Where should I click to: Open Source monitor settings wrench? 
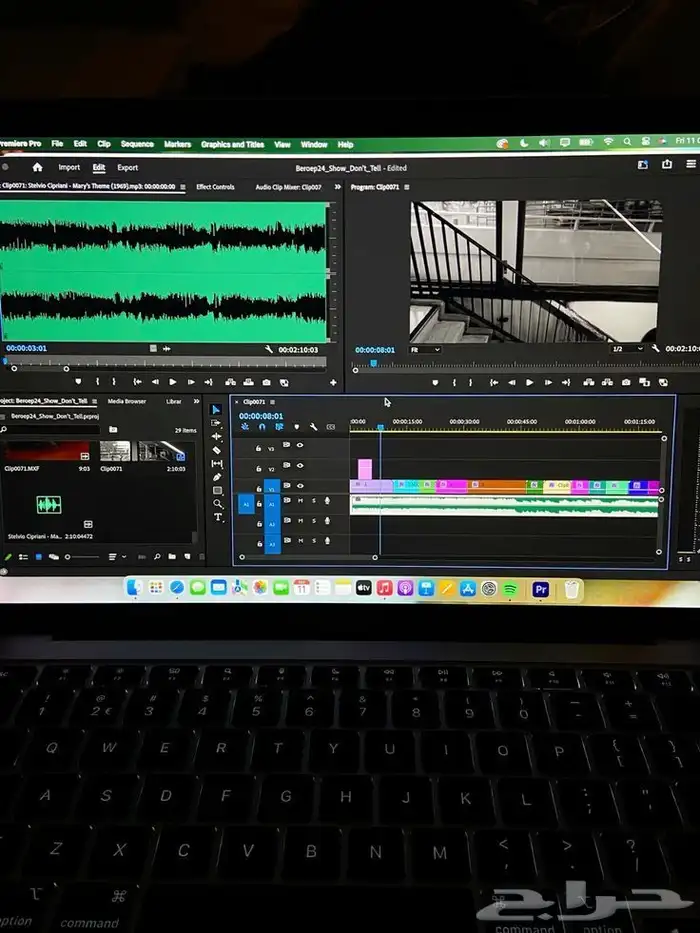pyautogui.click(x=268, y=349)
